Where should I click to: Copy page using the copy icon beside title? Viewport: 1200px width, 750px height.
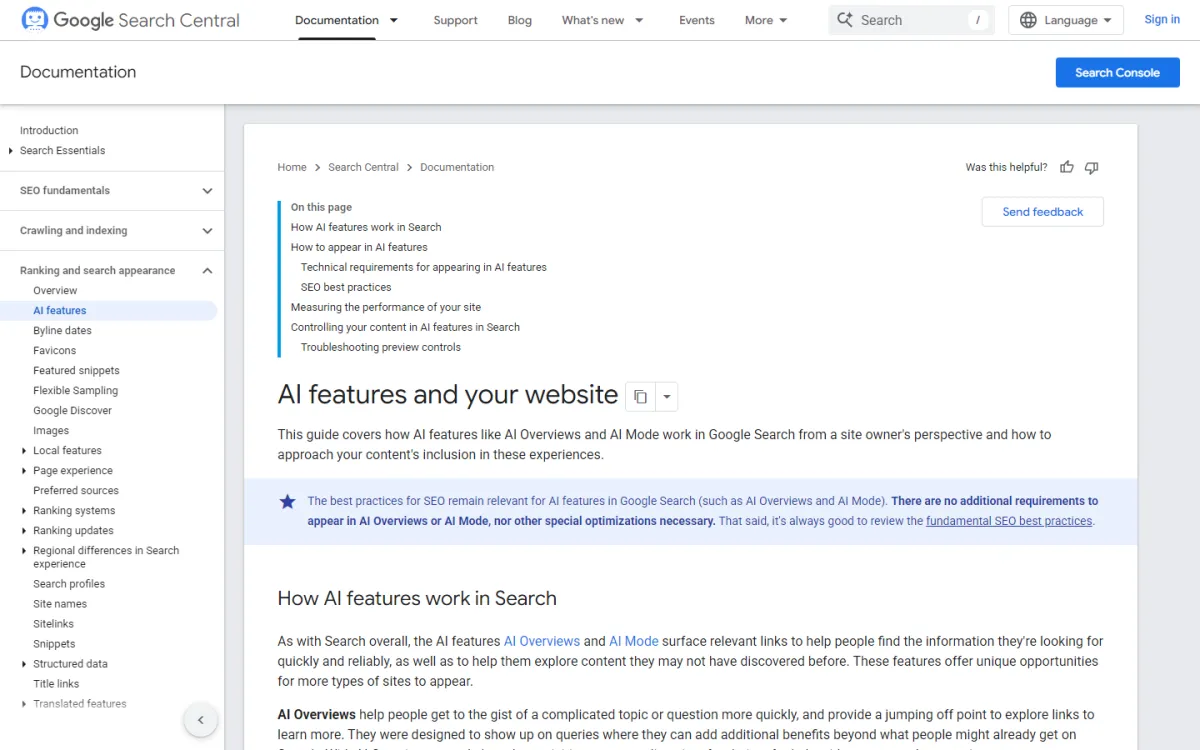[640, 397]
